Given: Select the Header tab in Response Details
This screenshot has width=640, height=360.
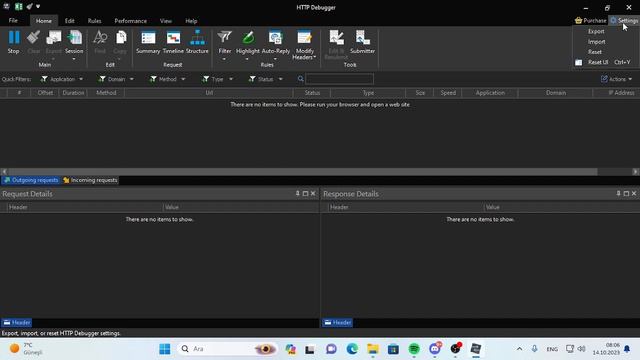Looking at the screenshot, I should (x=338, y=322).
